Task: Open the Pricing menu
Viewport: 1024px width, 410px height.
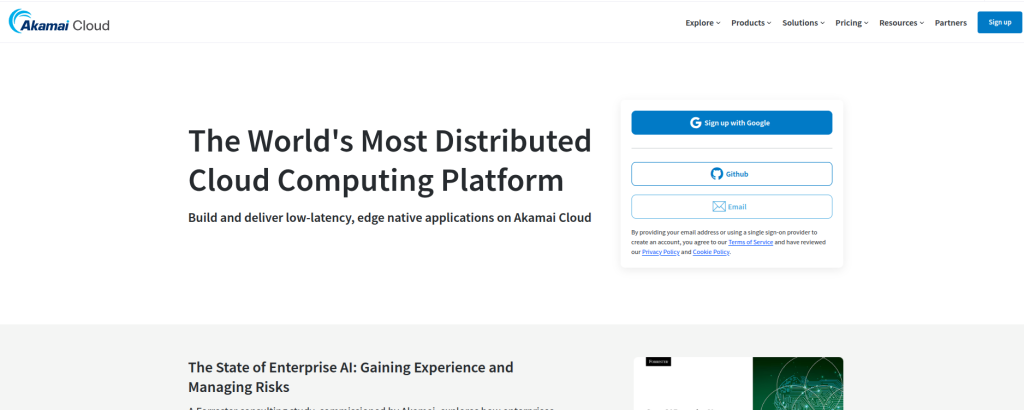Action: (852, 23)
